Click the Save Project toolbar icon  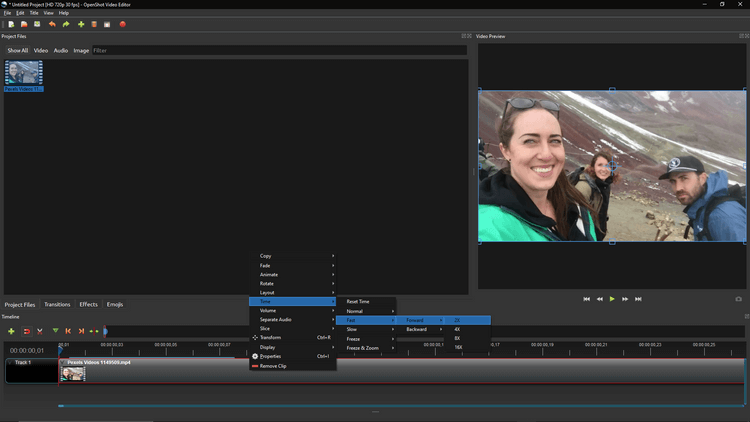point(37,24)
